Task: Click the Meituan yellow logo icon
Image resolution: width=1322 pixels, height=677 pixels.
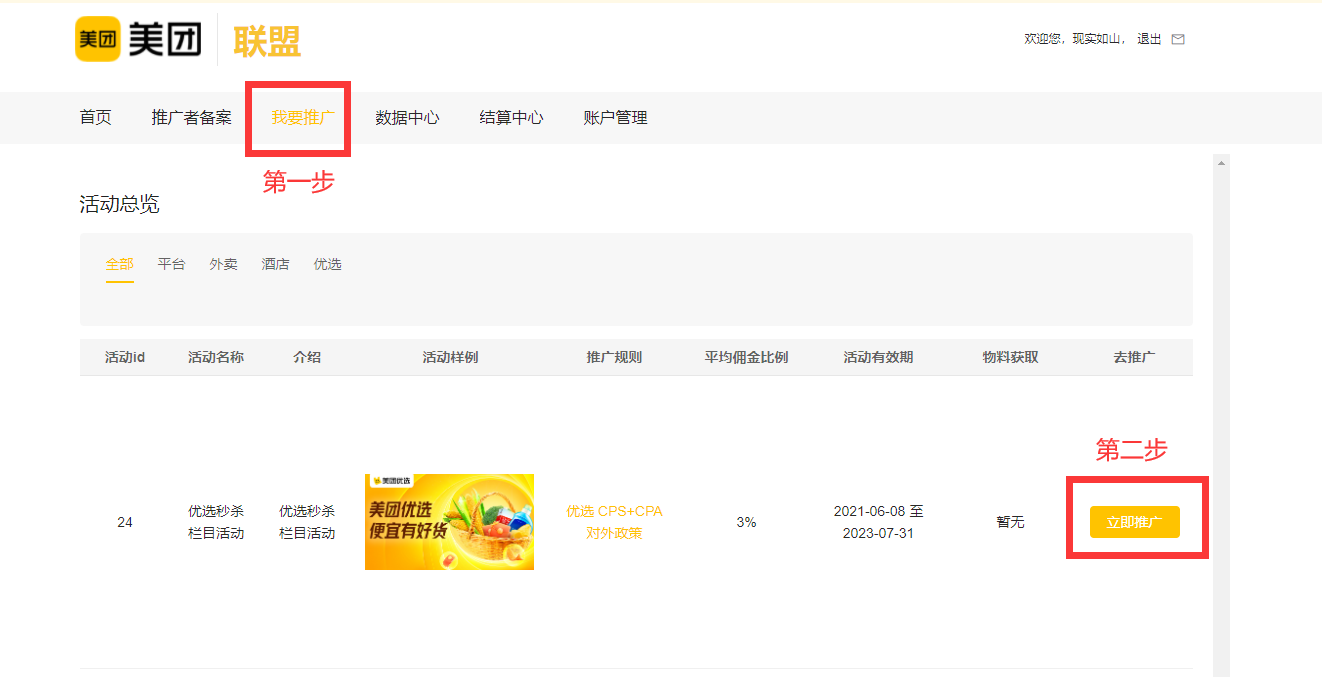Action: tap(97, 39)
